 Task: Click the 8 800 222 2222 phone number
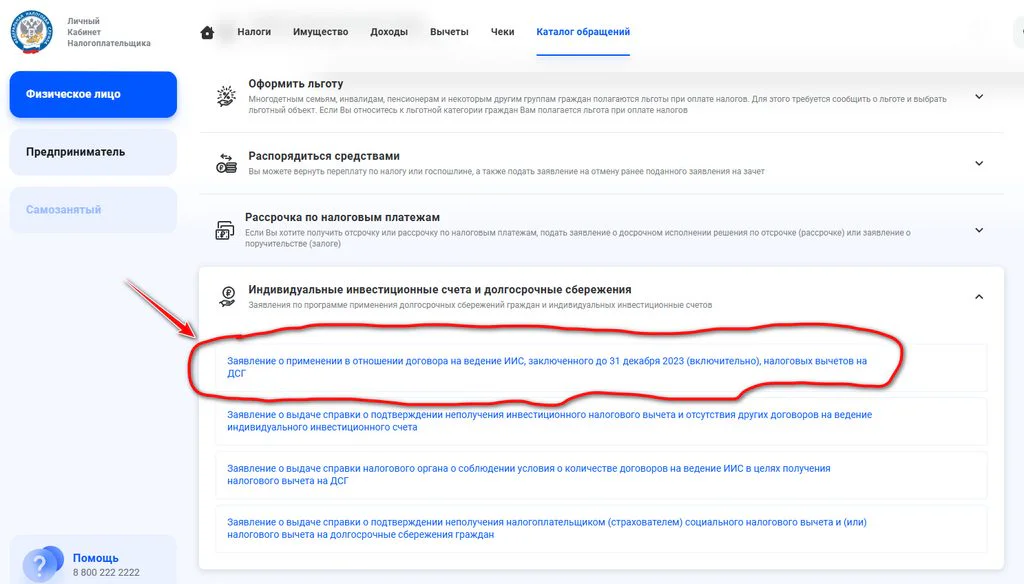pos(106,572)
